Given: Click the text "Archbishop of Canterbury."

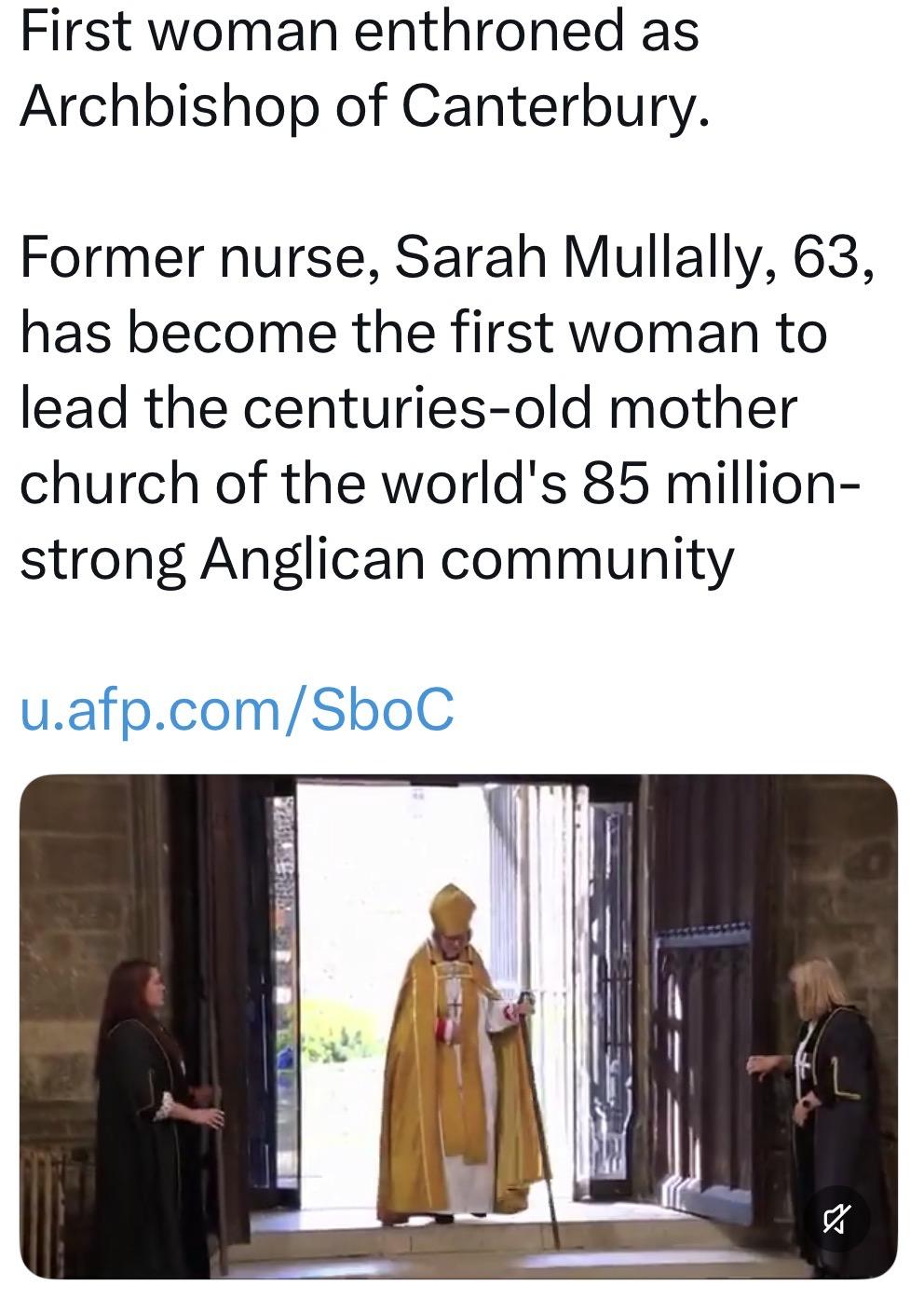Looking at the screenshot, I should pyautogui.click(x=364, y=107).
